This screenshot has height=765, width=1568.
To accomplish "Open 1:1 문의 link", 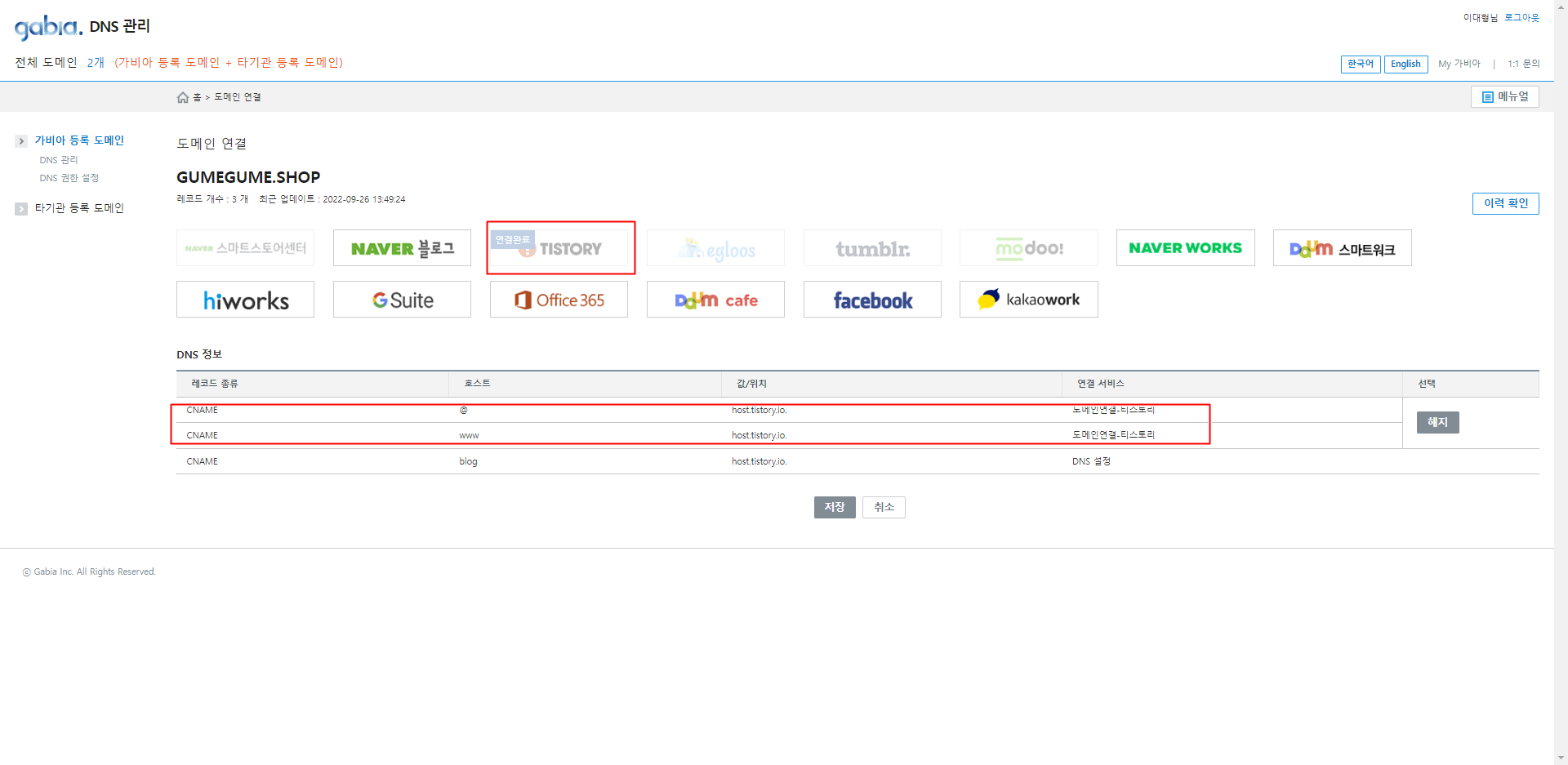I will pyautogui.click(x=1523, y=64).
